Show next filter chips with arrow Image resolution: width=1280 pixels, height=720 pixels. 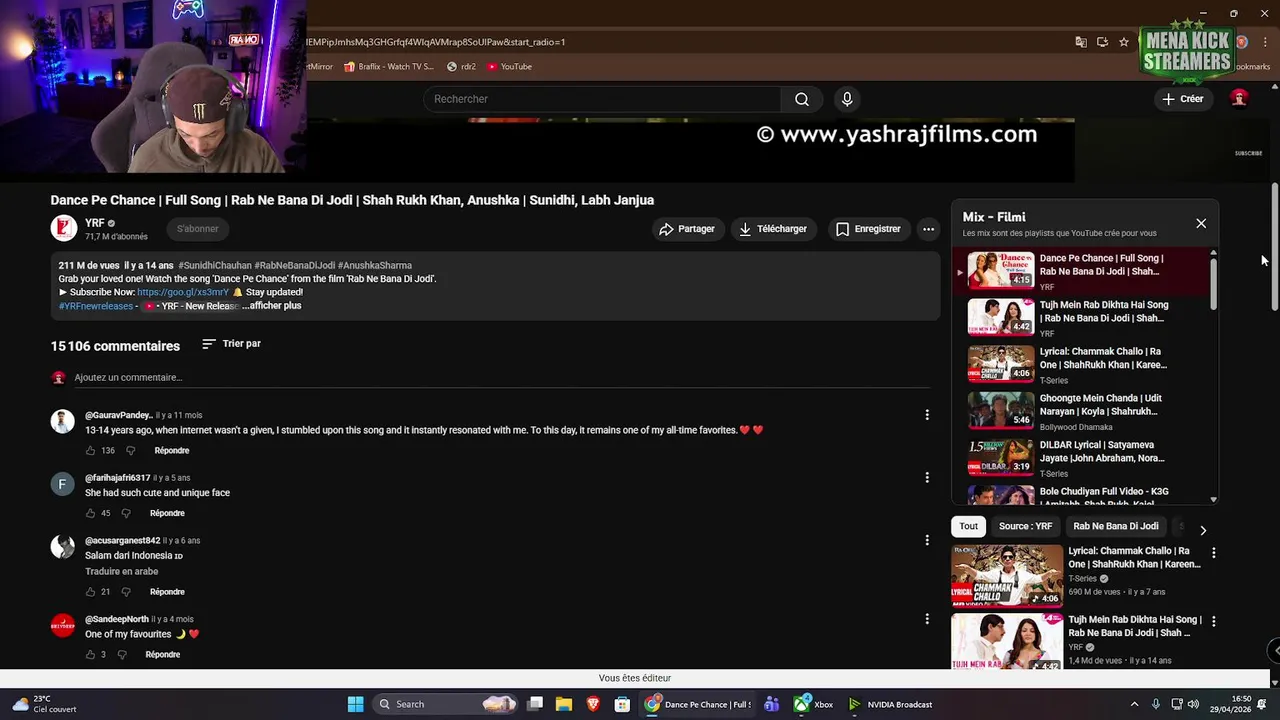point(1203,530)
